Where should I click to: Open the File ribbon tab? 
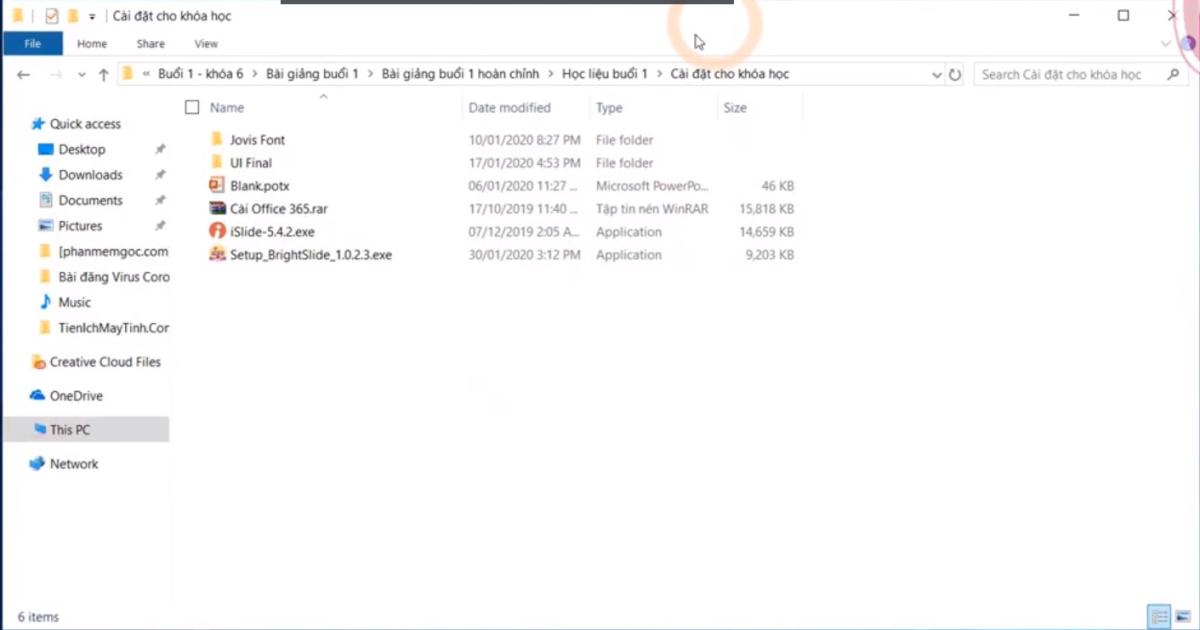click(32, 44)
